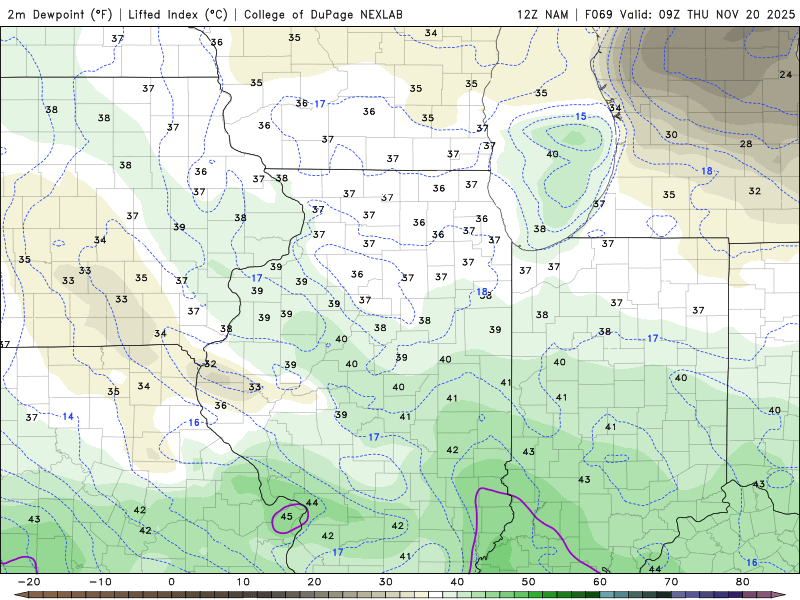Click the "Lifted Index (°C)" header label
800x600 pixels.
click(178, 14)
